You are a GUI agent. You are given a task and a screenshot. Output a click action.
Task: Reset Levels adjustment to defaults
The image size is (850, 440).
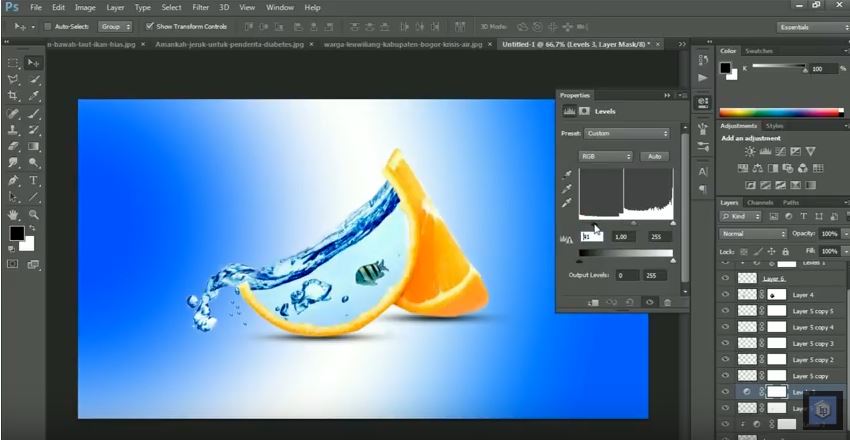click(630, 302)
